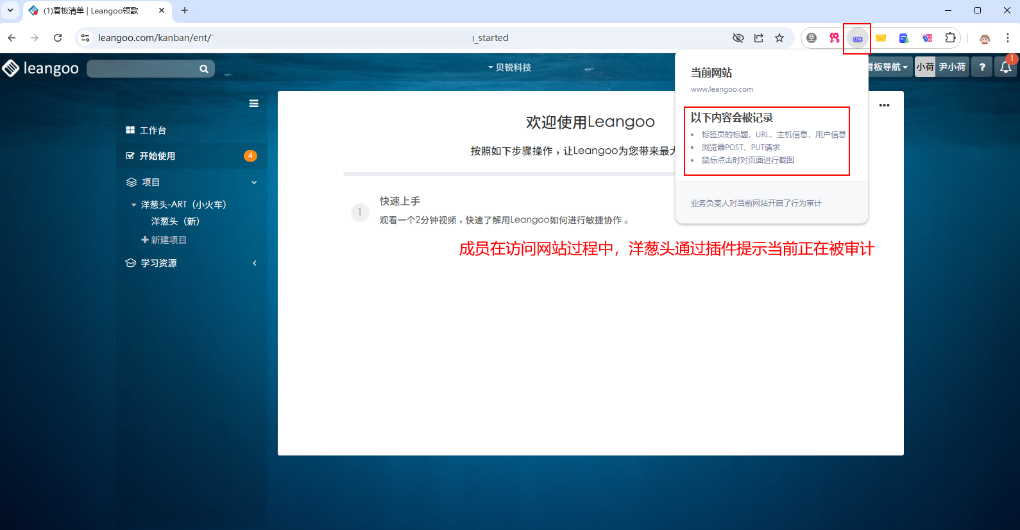1020x530 pixels.
Task: Collapse the 洋葱头-ART（小火车） tree node
Action: [x=134, y=205]
